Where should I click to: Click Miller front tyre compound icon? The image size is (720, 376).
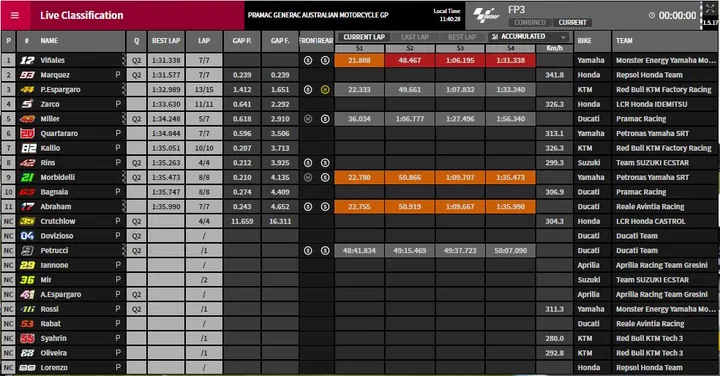308,119
